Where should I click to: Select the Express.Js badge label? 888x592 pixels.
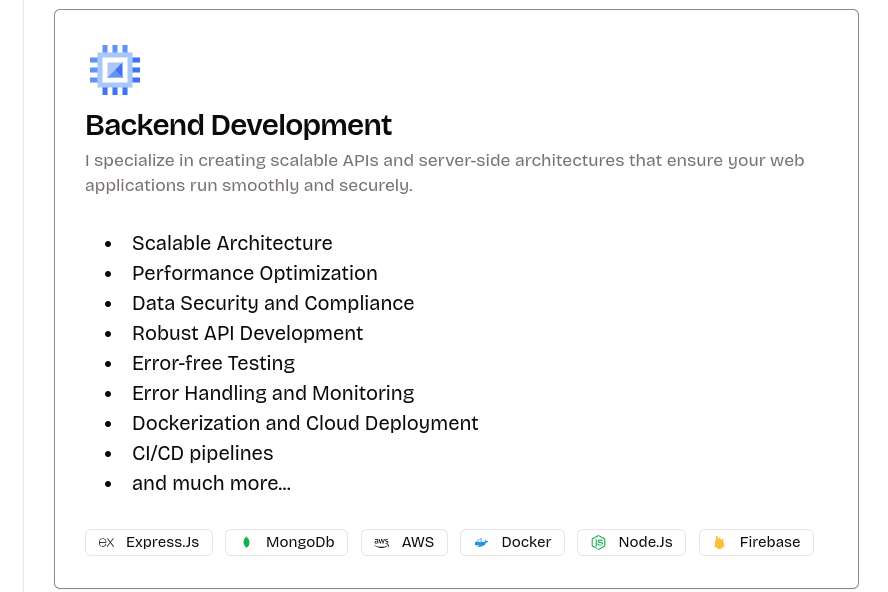[x=162, y=542]
